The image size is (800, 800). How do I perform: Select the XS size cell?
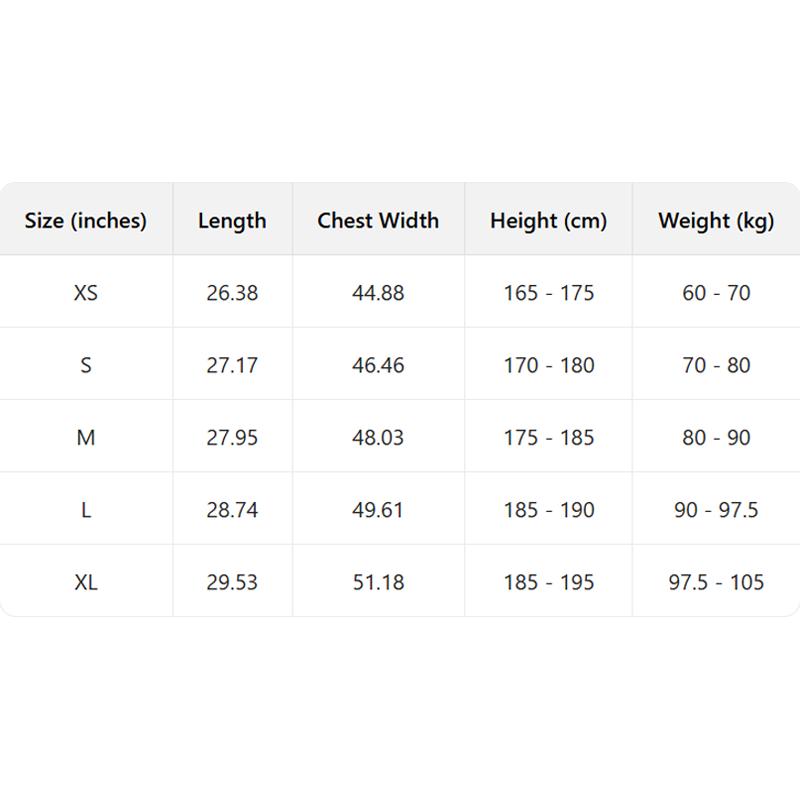pyautogui.click(x=86, y=293)
